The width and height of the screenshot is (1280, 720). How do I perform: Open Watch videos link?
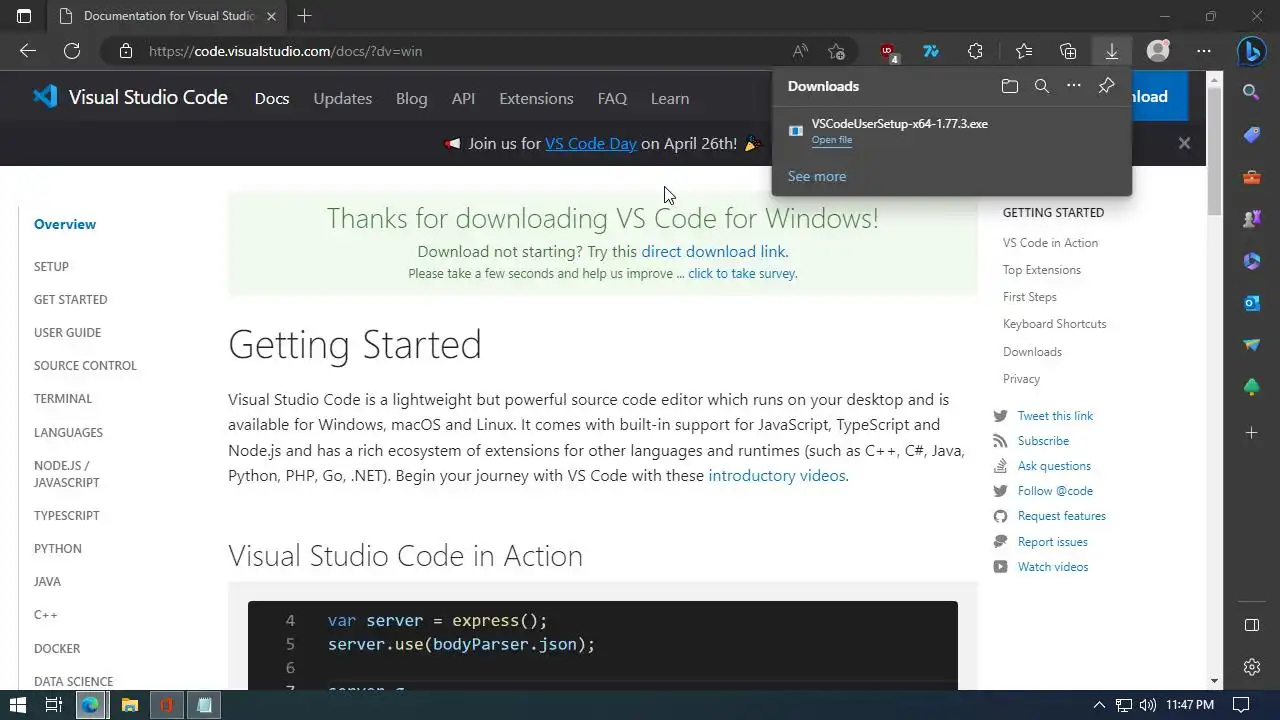pos(1052,566)
